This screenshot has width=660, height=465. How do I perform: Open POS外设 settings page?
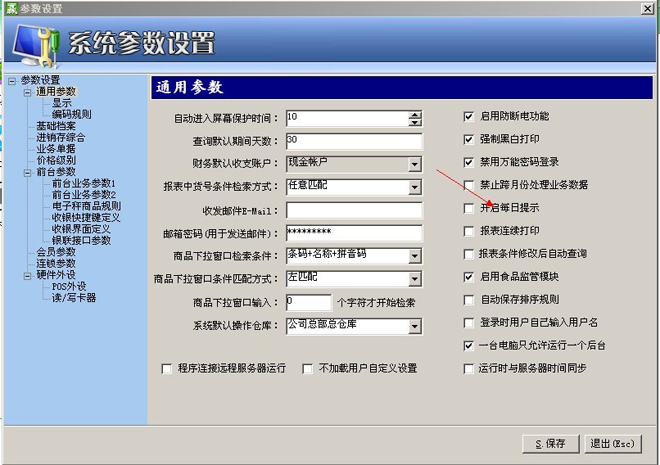[69, 286]
